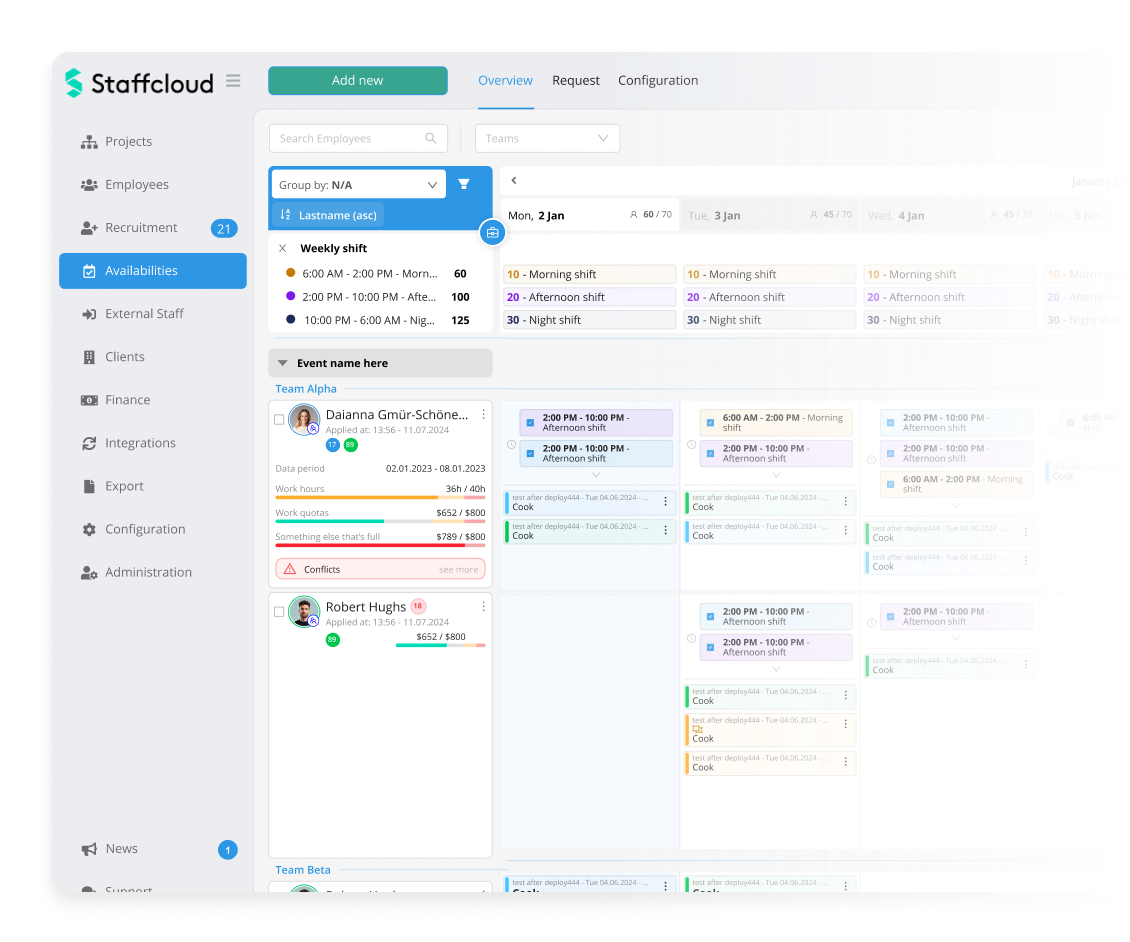Go to previous week with left arrow
The width and height of the screenshot is (1130, 942).
click(514, 181)
